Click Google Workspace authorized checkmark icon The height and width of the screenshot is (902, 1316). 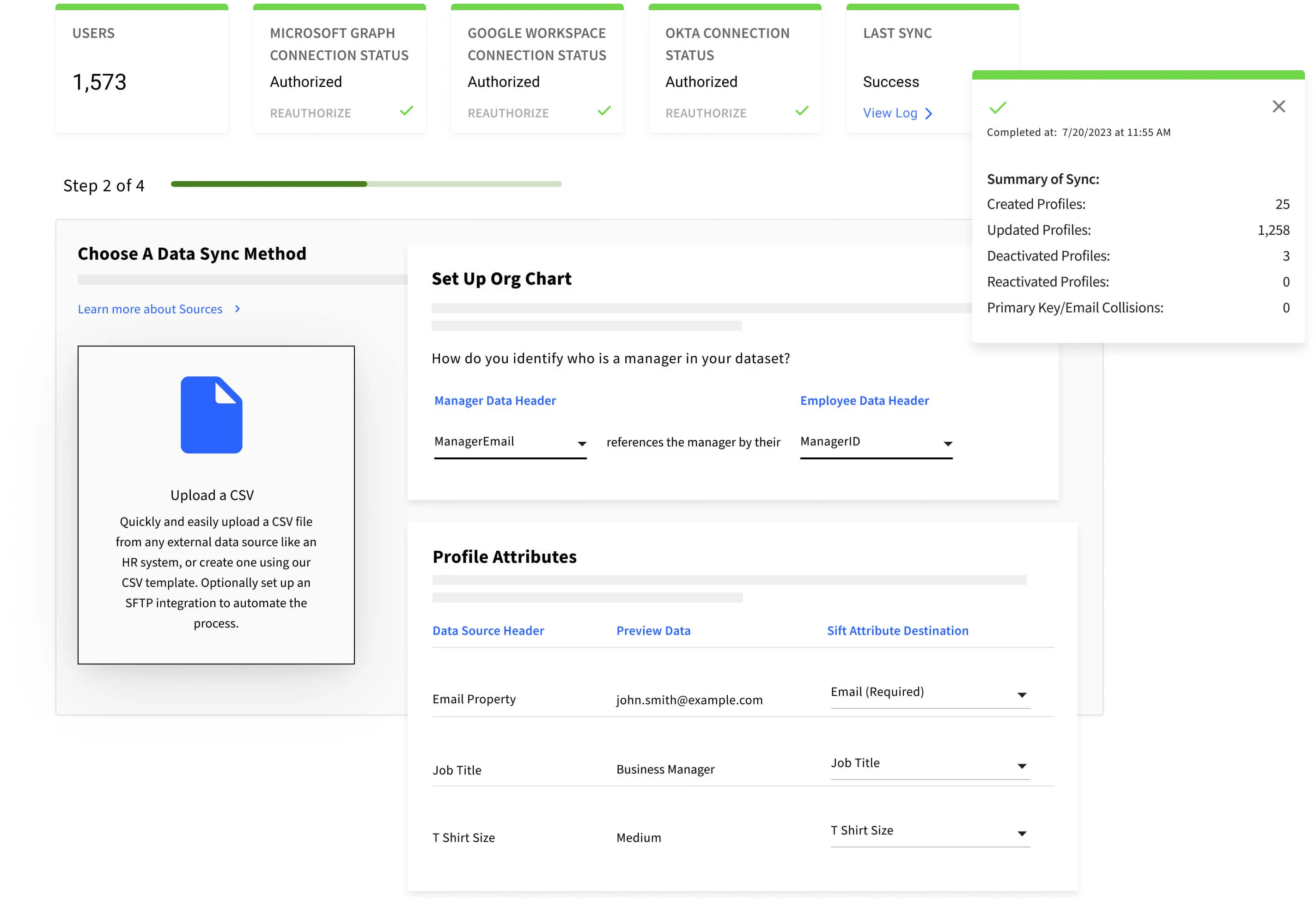click(603, 111)
